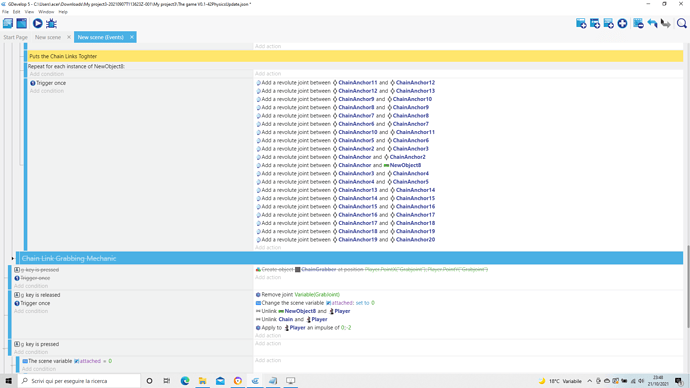Select joint action ChainAnchor5 and ChainAnchor6

pos(342,140)
